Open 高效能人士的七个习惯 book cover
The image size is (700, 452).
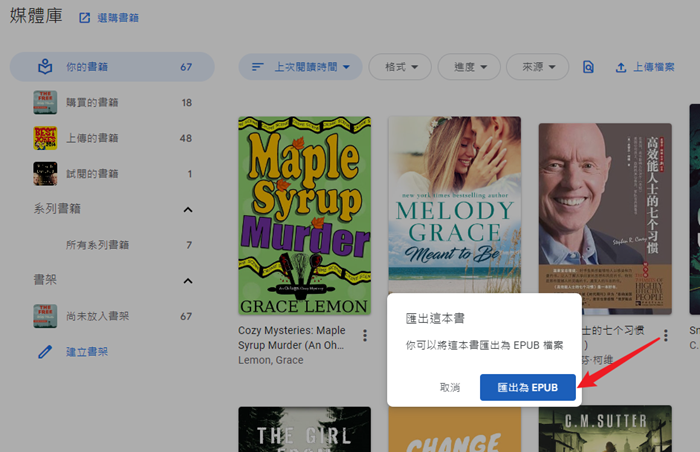[605, 218]
